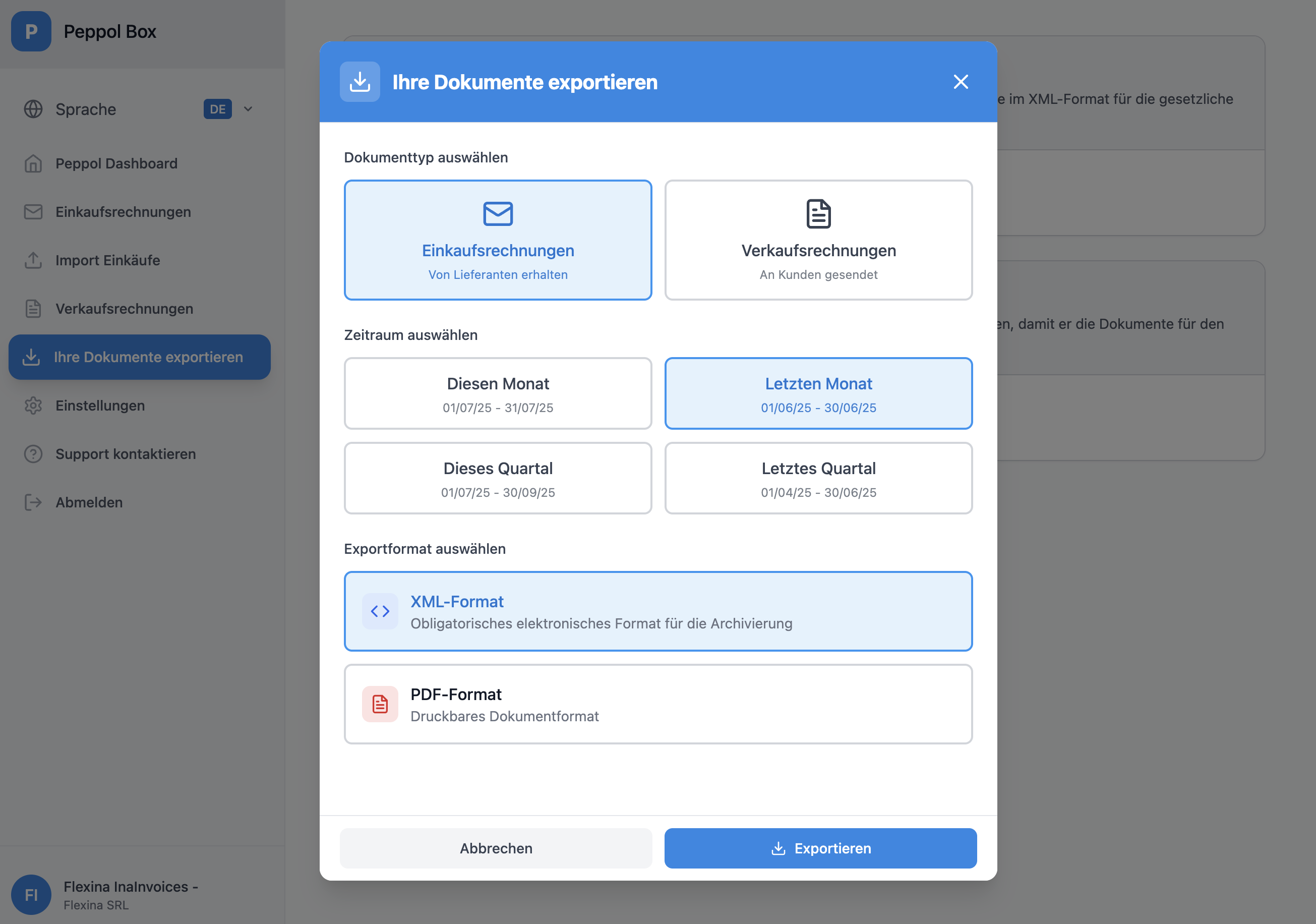The height and width of the screenshot is (924, 1316).
Task: Click the envelope icon in Einkaufsrechnungen card
Action: point(498,214)
